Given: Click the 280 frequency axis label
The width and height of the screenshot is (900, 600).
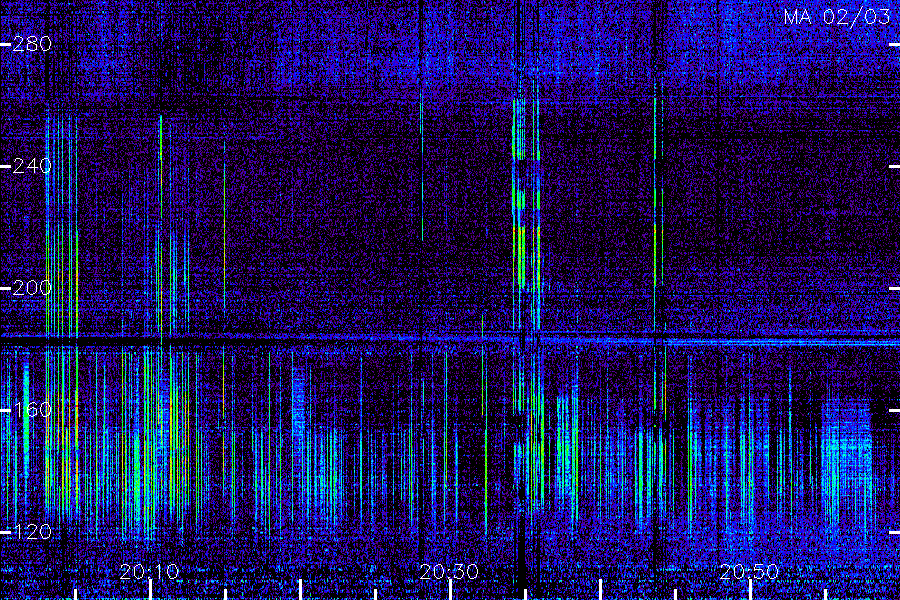Looking at the screenshot, I should coord(32,44).
